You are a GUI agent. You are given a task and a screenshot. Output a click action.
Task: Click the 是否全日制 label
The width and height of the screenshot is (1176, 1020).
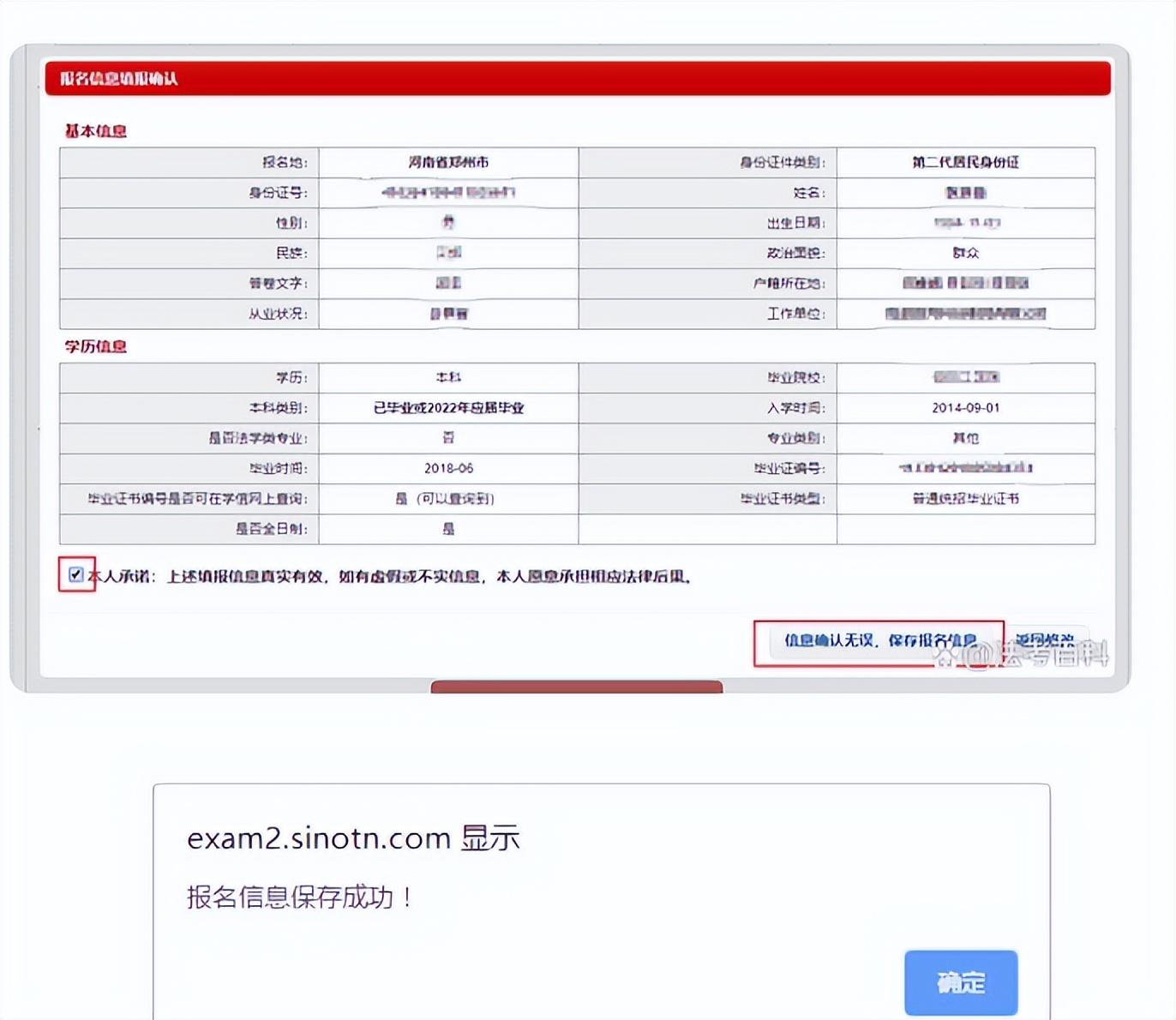271,529
